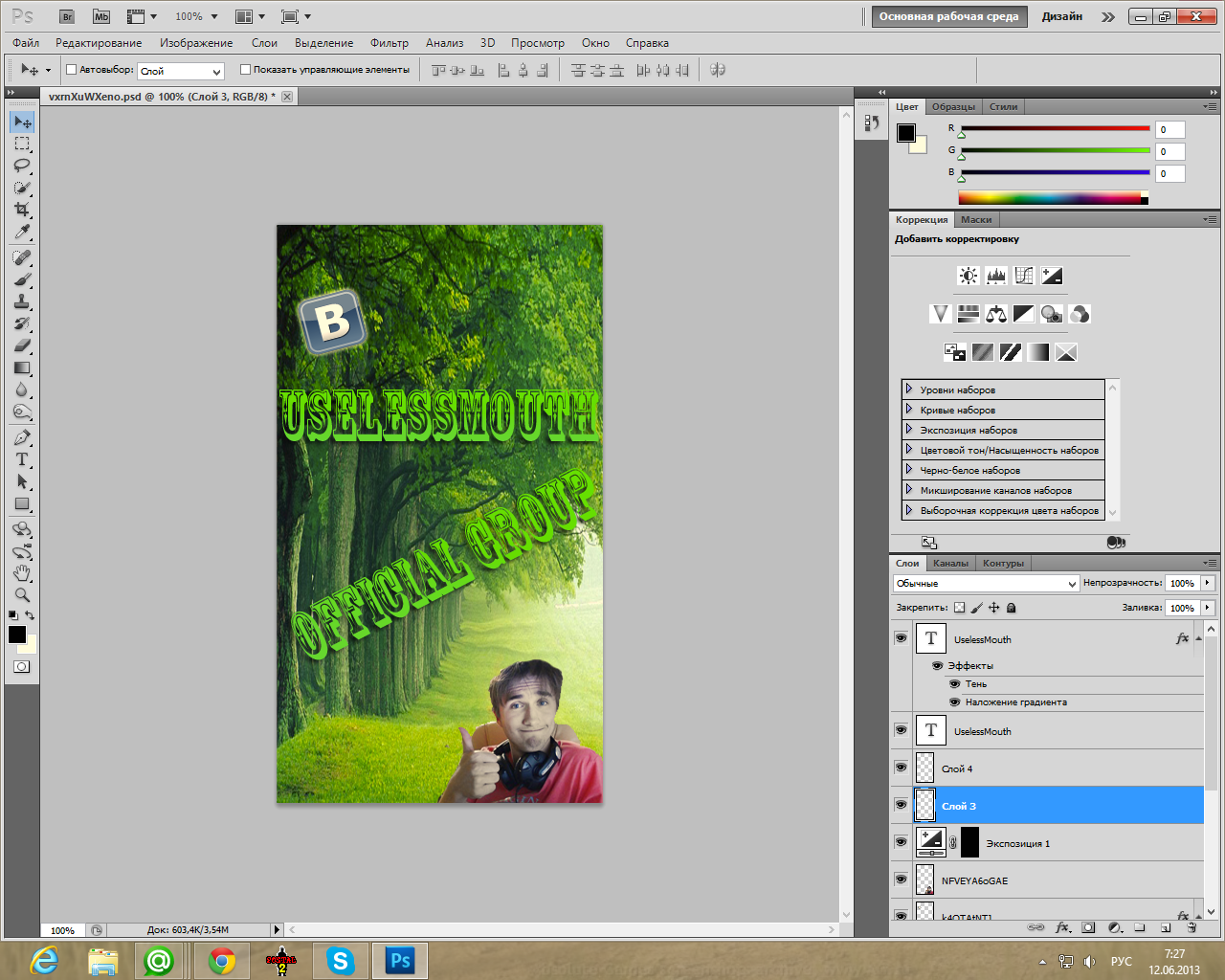
Task: Expand Кривые наборов presets
Action: (909, 410)
